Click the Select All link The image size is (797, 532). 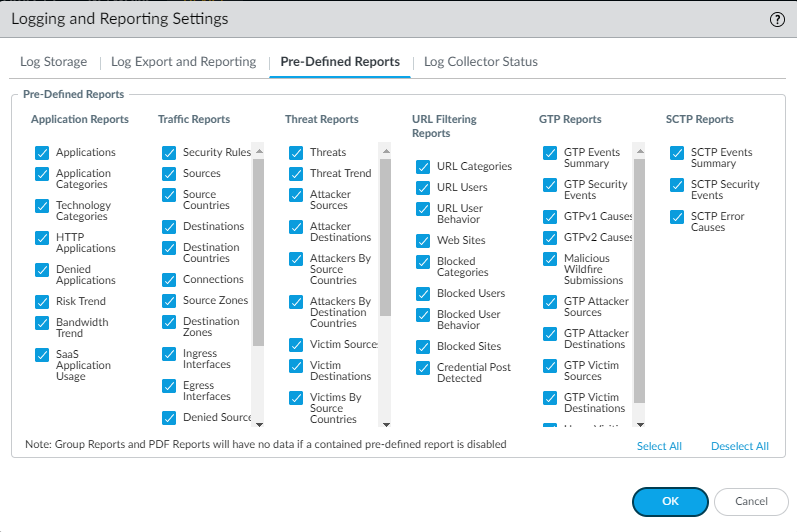click(x=659, y=446)
